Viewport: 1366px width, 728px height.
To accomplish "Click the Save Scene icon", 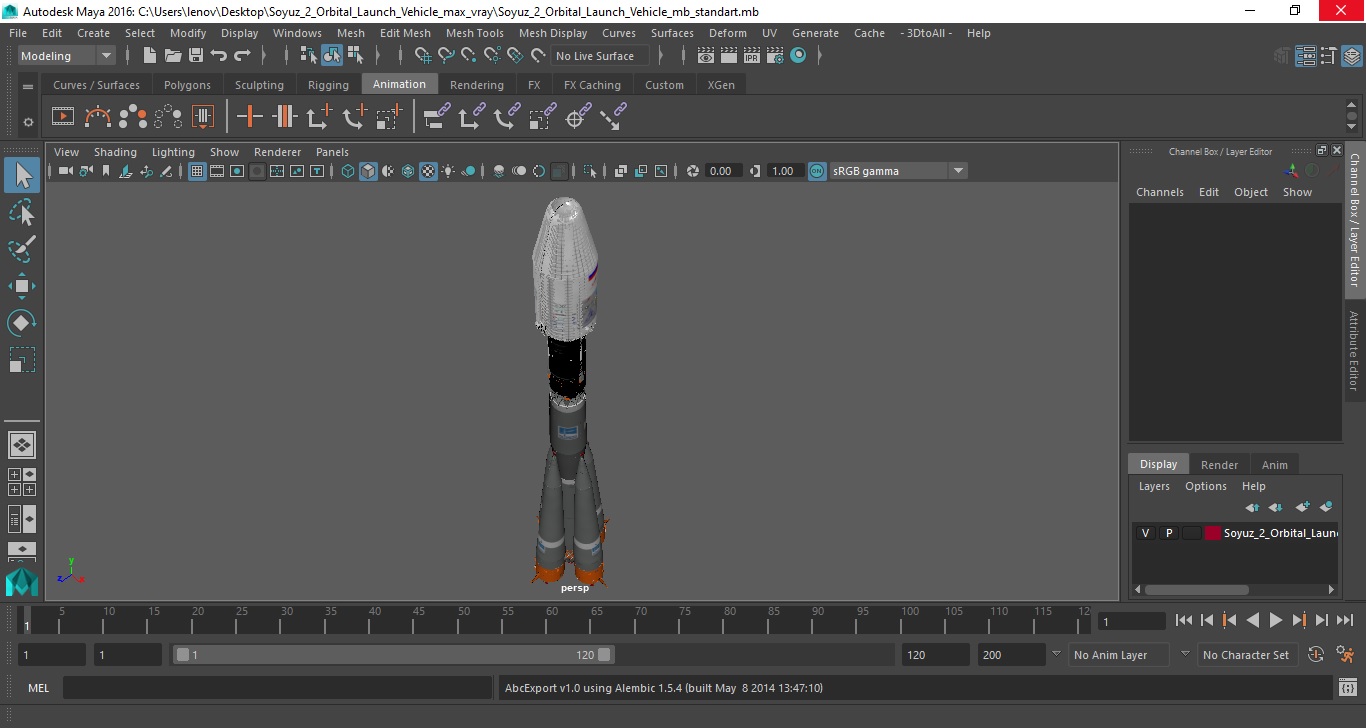I will 196,56.
